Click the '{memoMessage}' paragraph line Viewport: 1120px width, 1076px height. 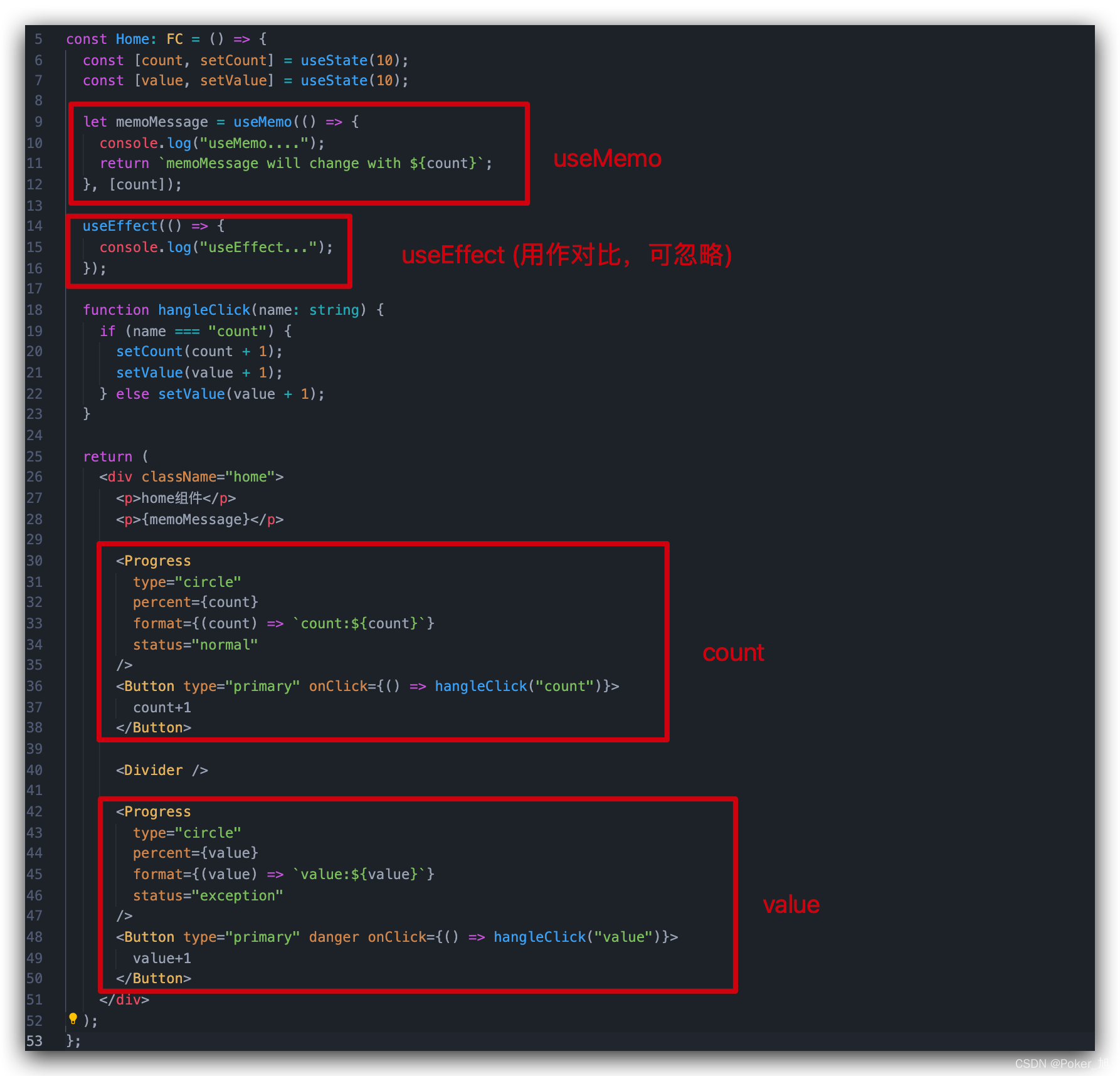(x=200, y=519)
